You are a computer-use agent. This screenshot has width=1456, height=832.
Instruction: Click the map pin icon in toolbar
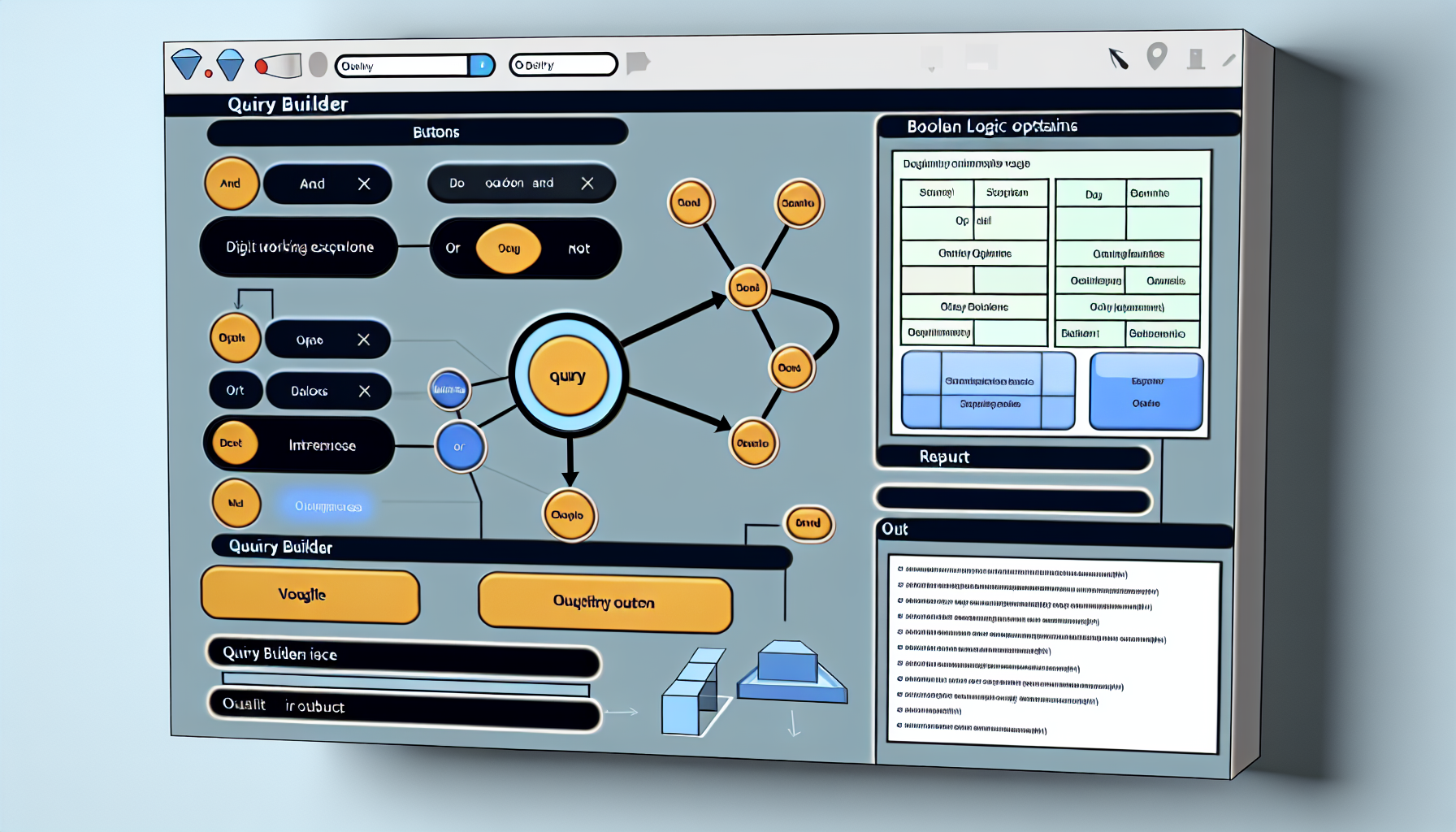point(1156,56)
